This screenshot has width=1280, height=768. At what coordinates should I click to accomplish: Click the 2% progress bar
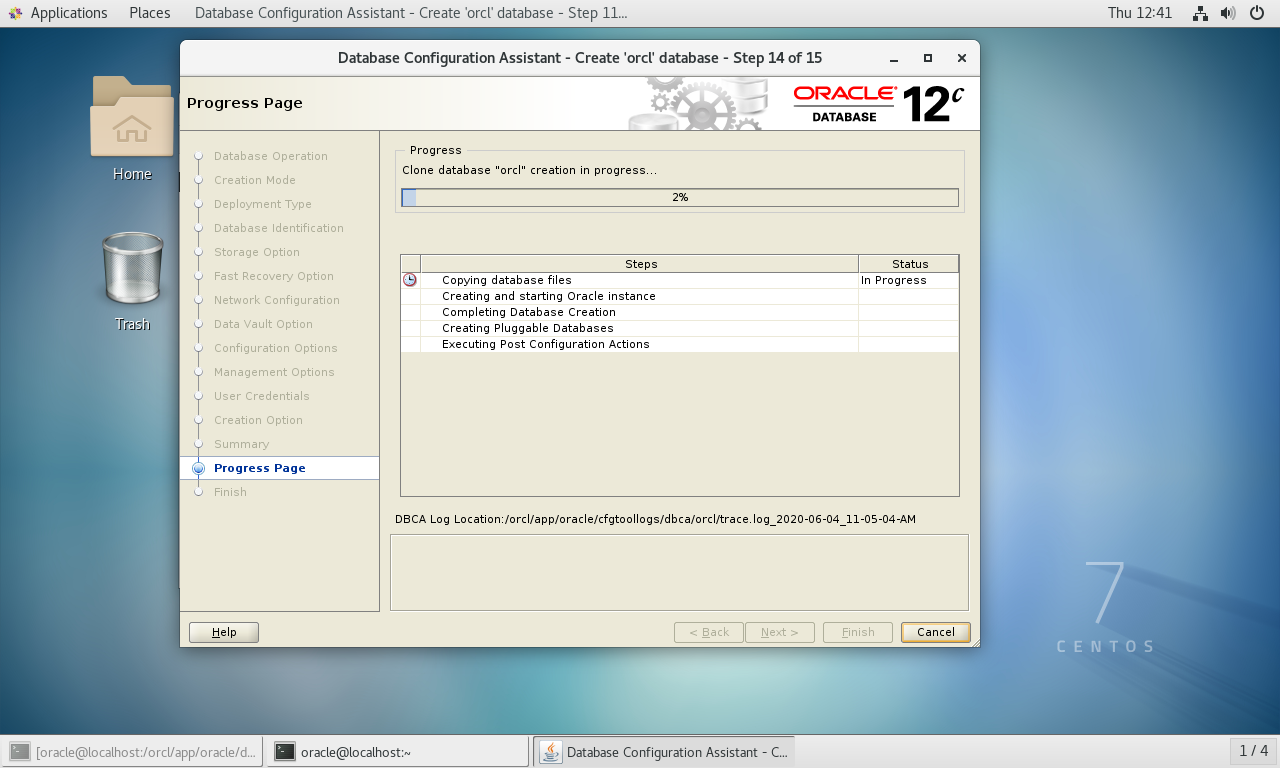(680, 198)
